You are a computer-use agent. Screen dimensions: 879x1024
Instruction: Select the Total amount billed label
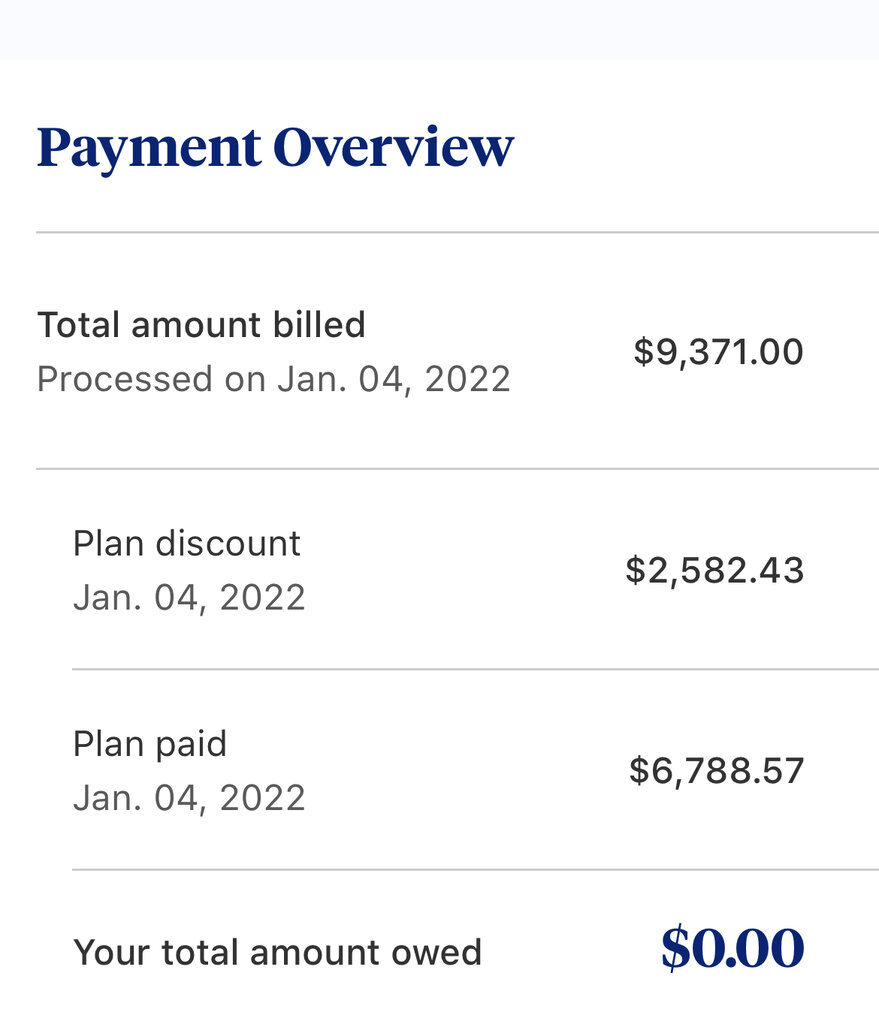tap(201, 325)
